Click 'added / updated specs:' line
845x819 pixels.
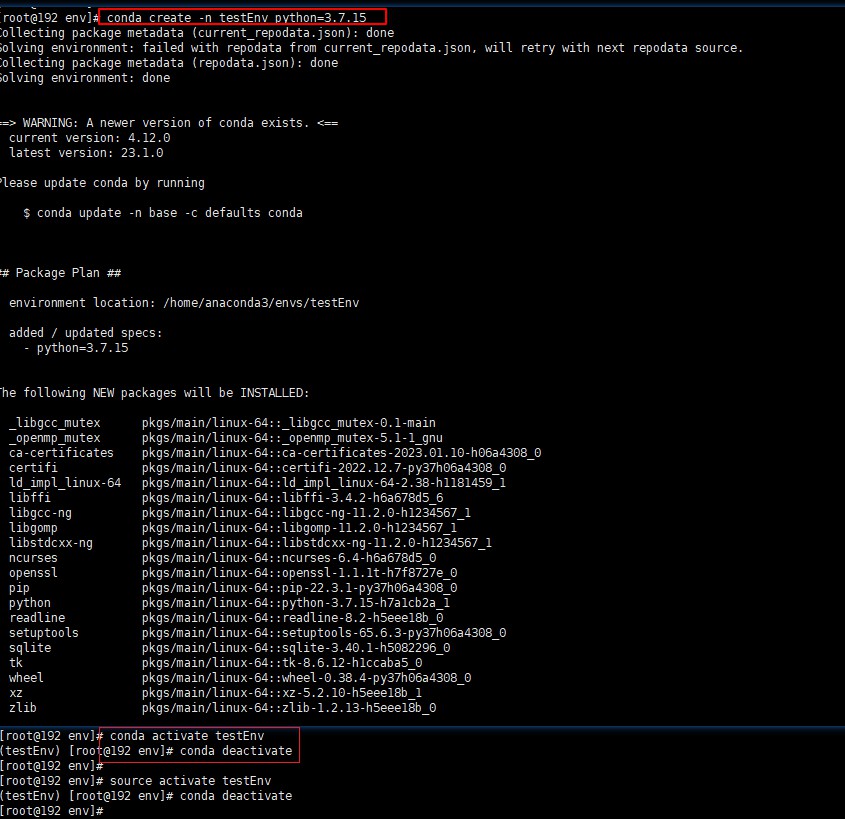[x=86, y=333]
